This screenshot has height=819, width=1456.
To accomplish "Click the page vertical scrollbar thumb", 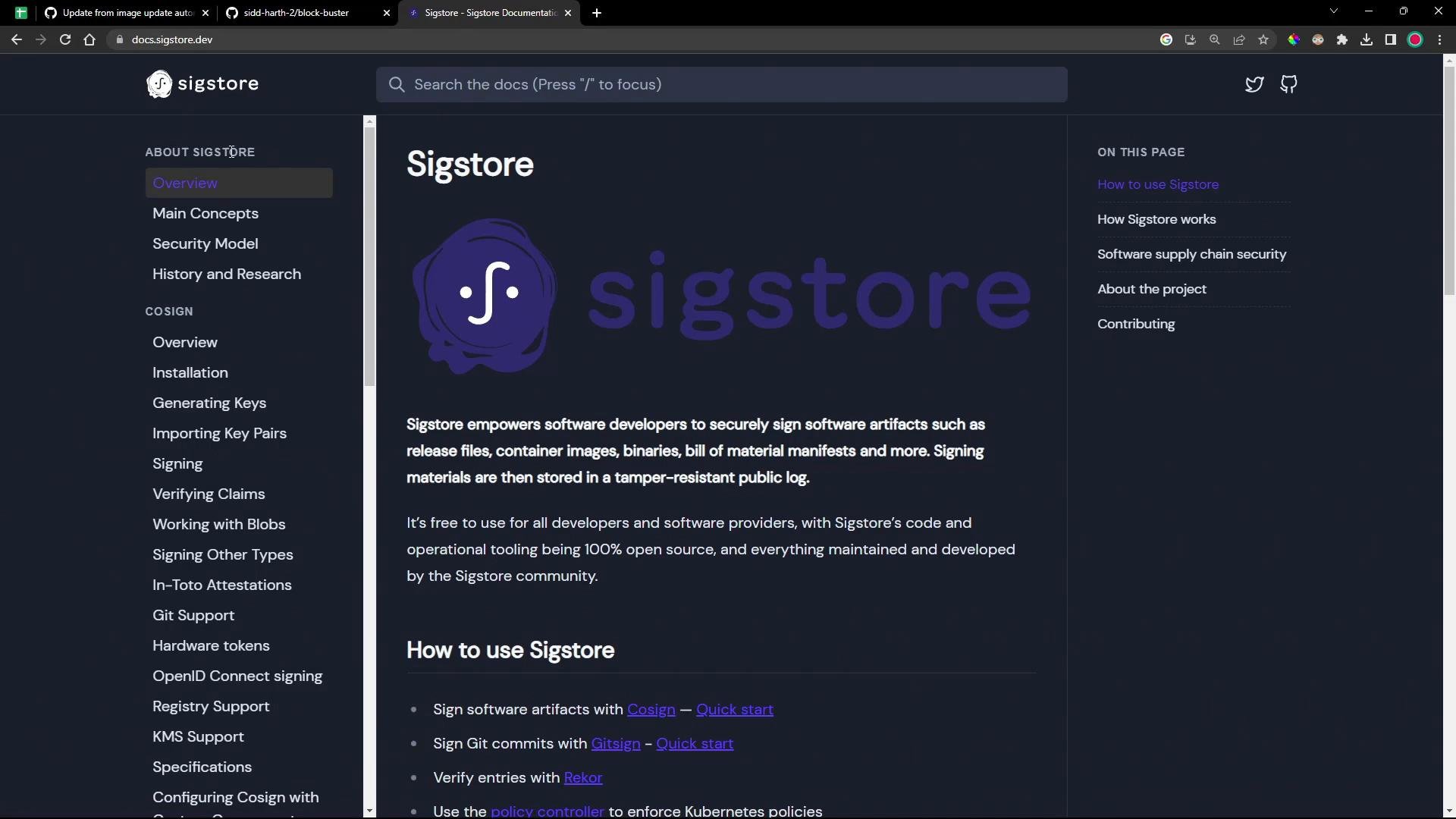I will tap(1449, 180).
